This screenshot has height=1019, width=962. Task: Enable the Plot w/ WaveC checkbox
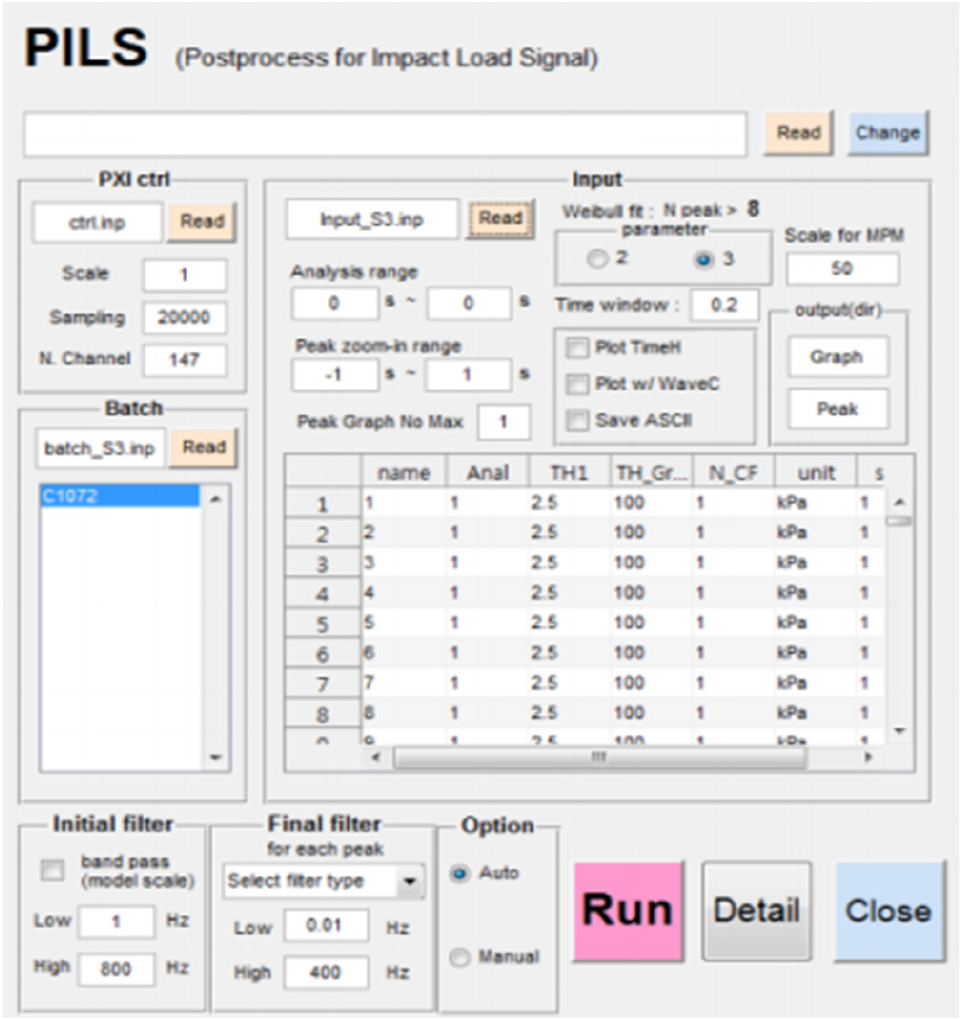tap(577, 384)
